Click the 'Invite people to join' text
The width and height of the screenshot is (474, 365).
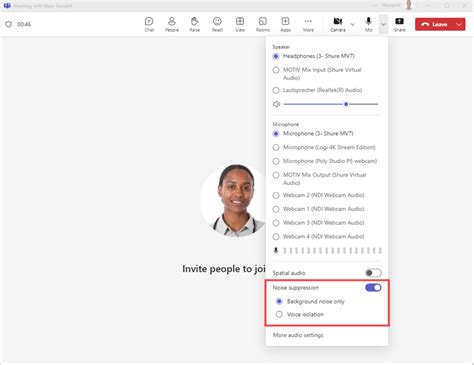[x=224, y=269]
